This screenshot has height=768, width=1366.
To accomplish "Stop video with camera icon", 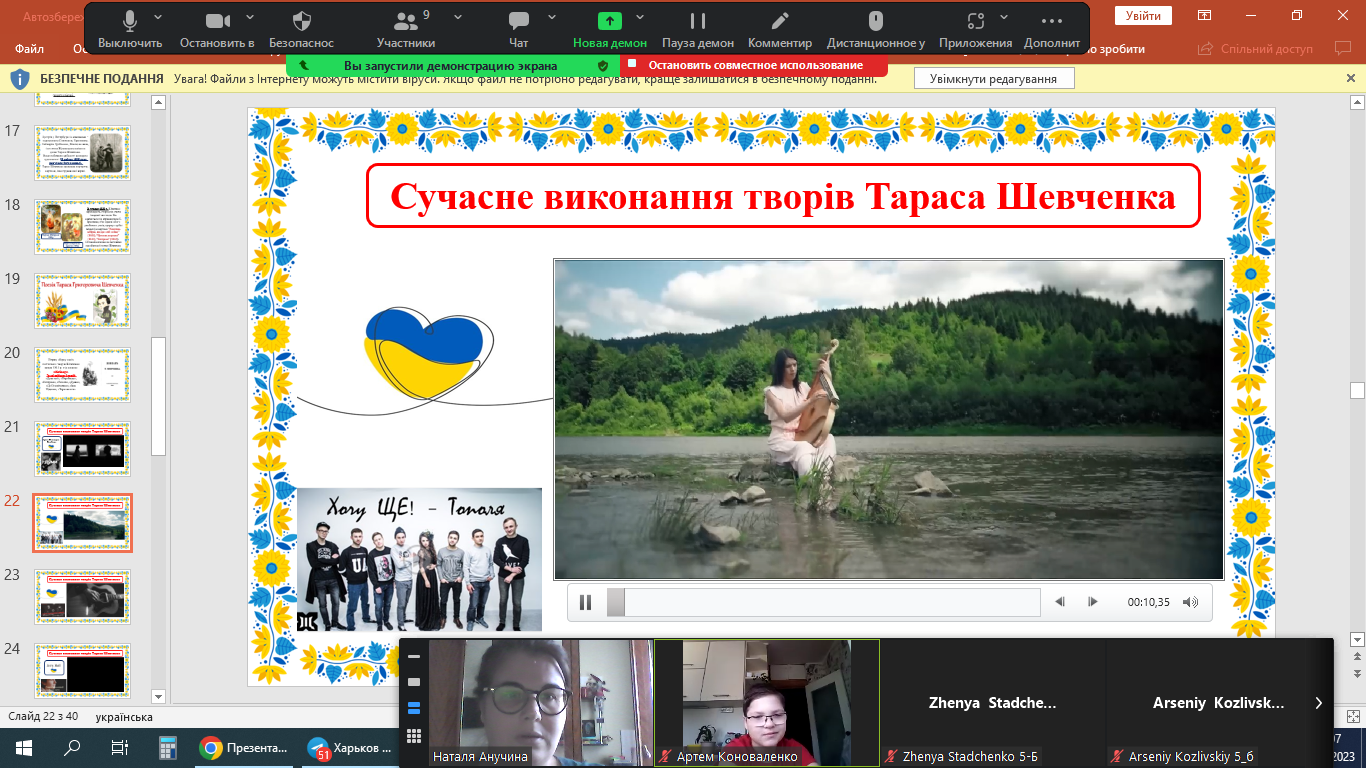I will 217,29.
